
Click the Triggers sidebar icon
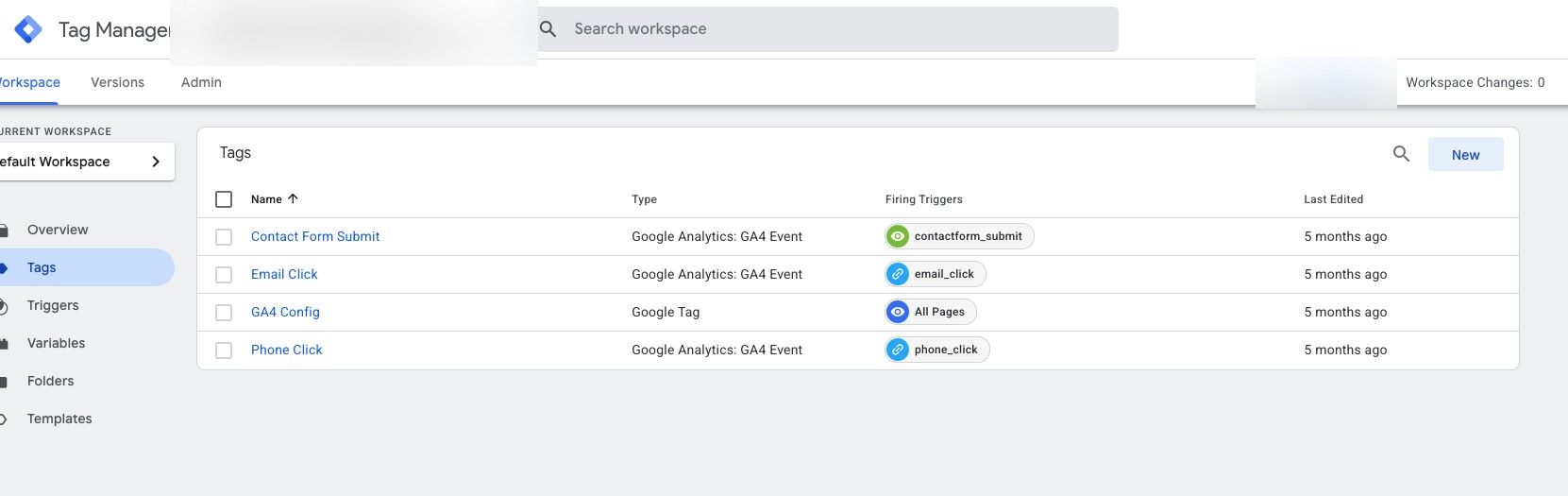[x=4, y=305]
